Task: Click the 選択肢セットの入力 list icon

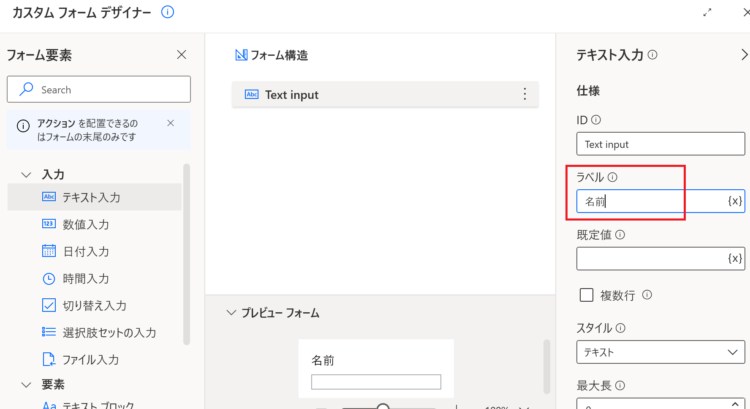Action: tap(49, 332)
